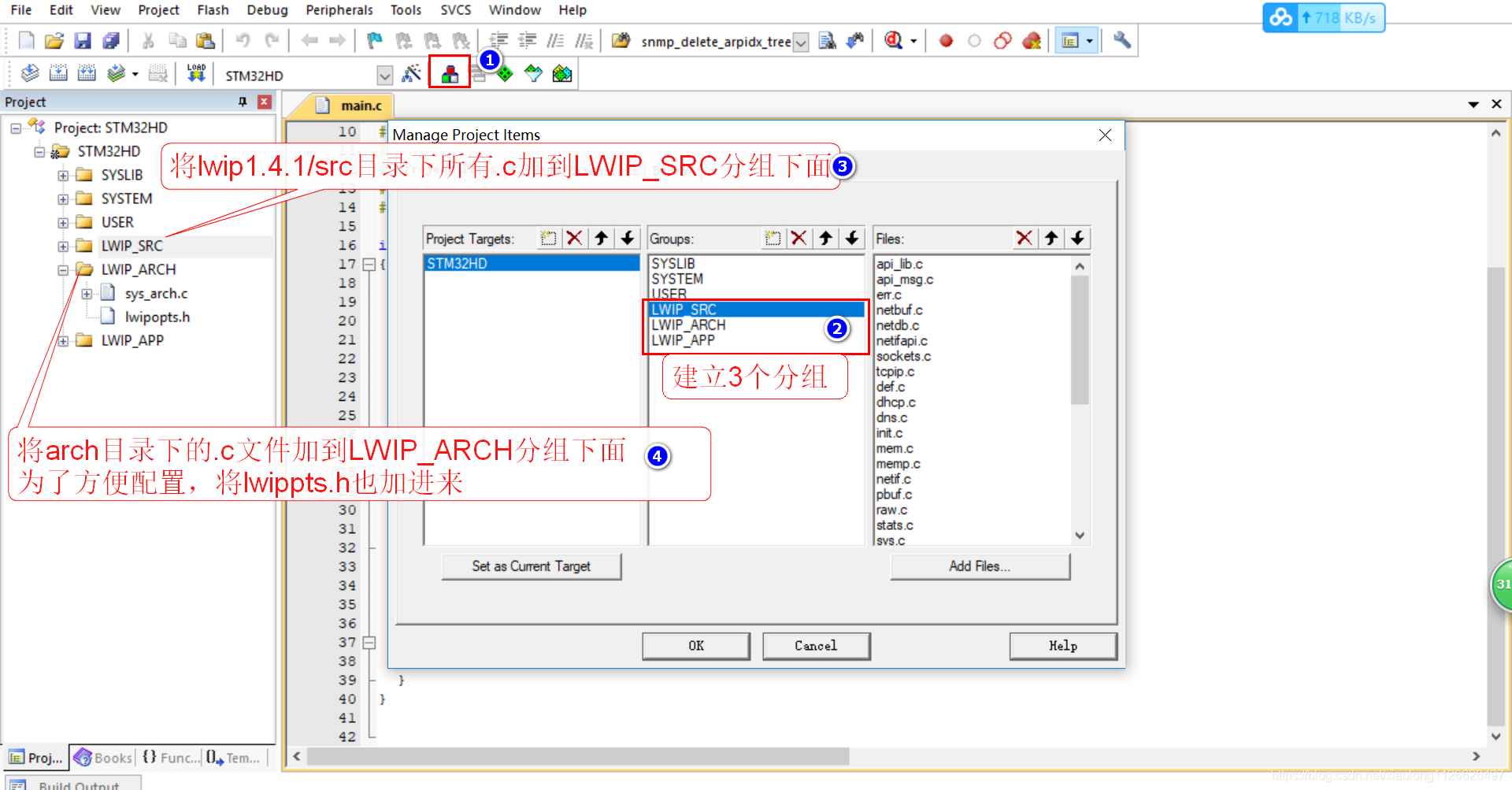Open the target selection dropdown near STM32HD
The width and height of the screenshot is (1512, 790).
coord(385,75)
